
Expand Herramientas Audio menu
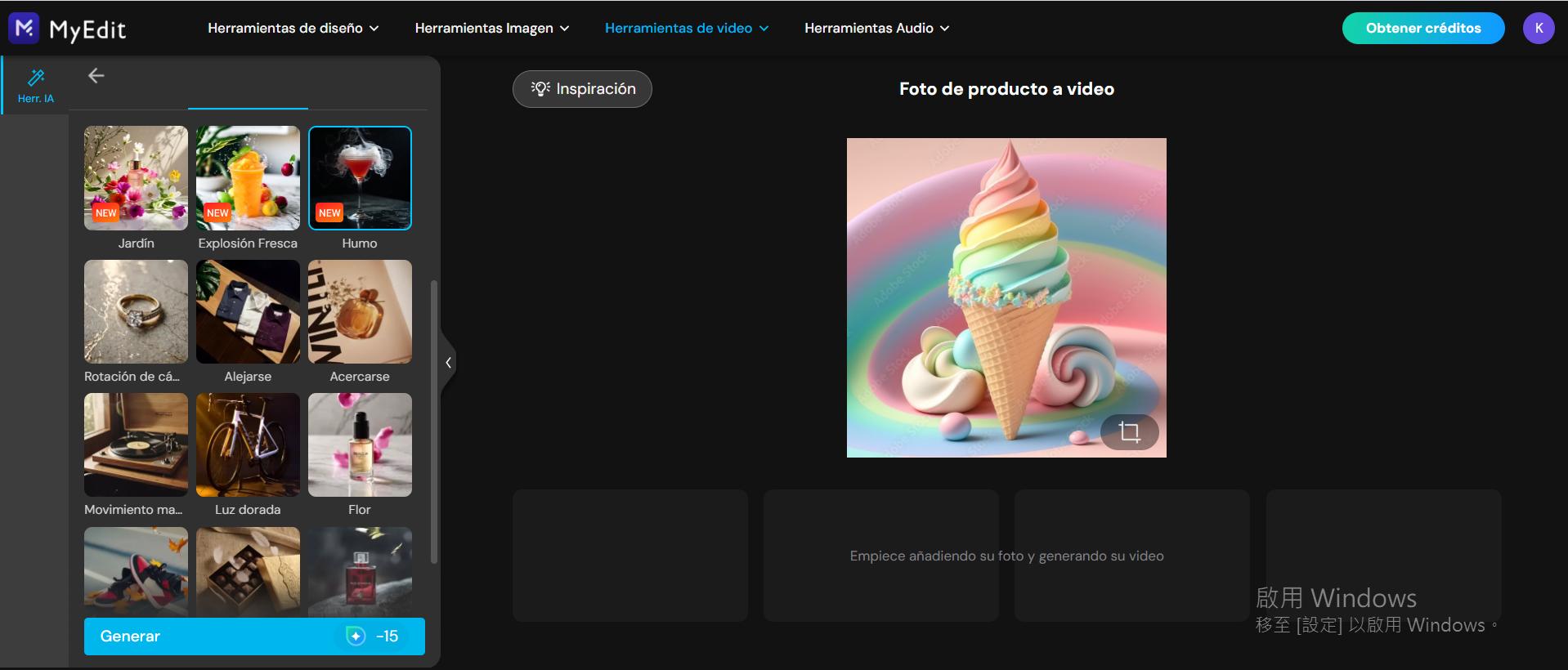tap(876, 28)
